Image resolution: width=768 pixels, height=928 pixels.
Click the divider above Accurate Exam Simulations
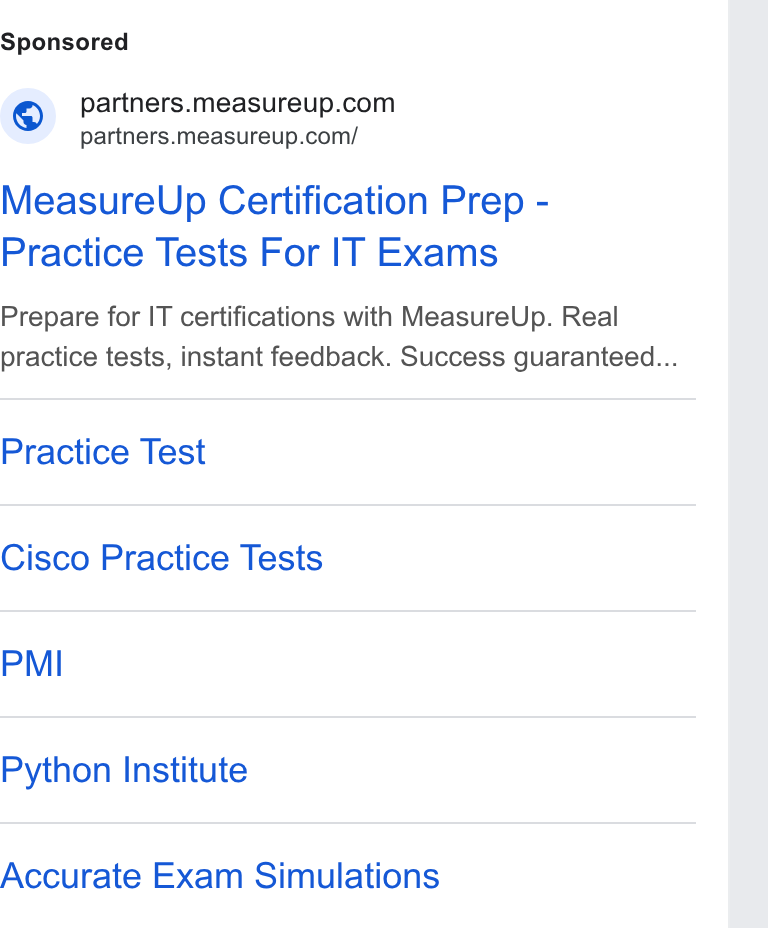click(348, 823)
